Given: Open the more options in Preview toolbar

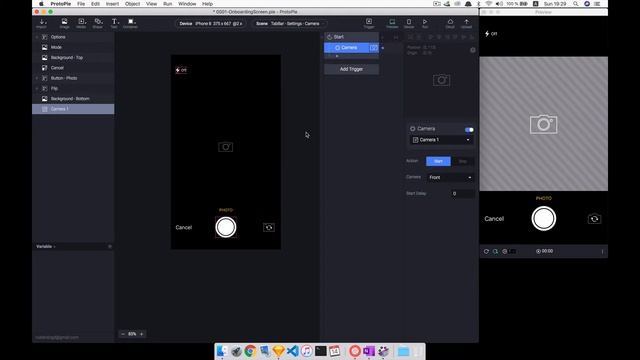Looking at the screenshot, I should pos(602,251).
